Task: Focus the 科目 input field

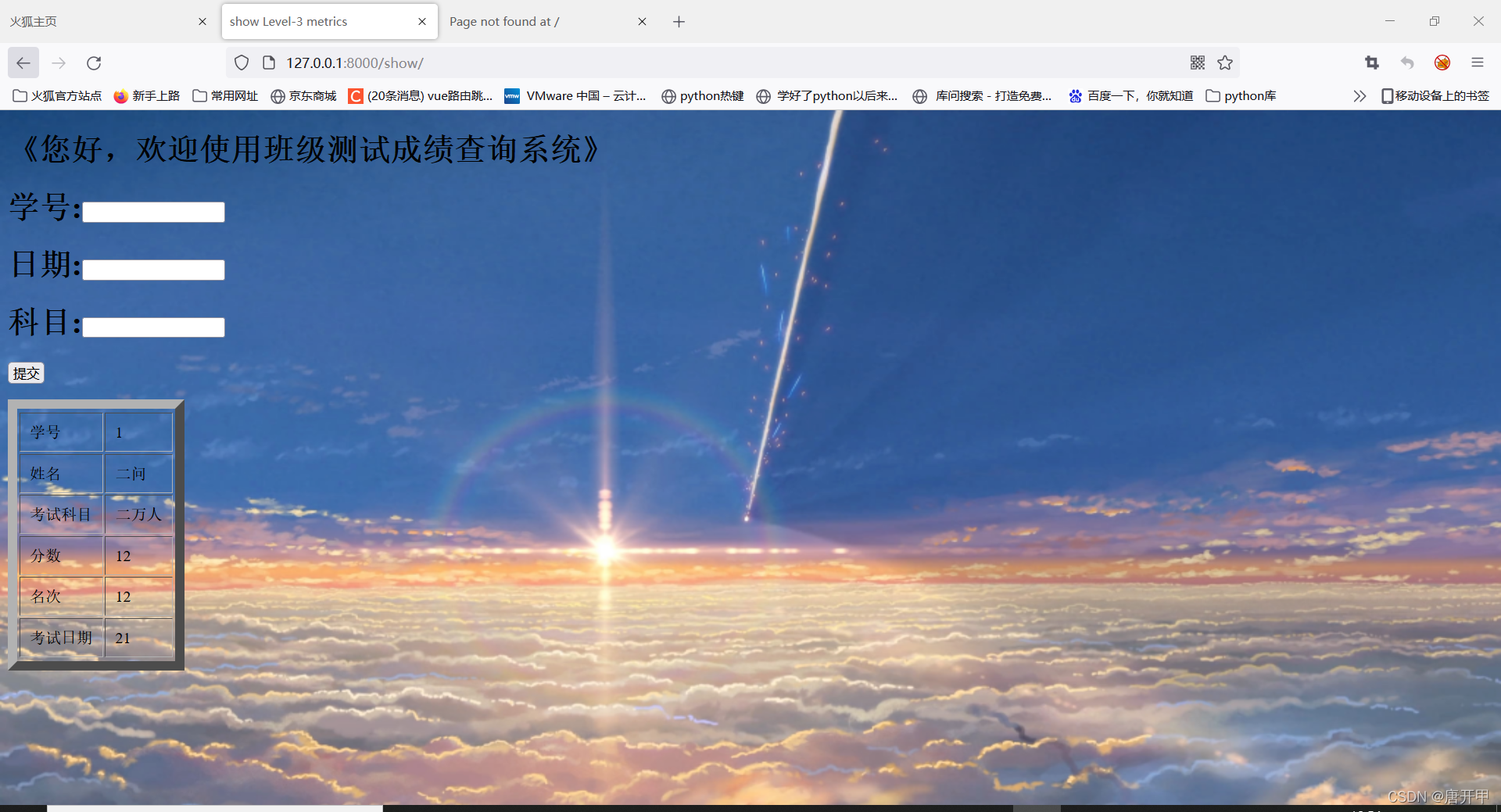Action: (x=153, y=327)
